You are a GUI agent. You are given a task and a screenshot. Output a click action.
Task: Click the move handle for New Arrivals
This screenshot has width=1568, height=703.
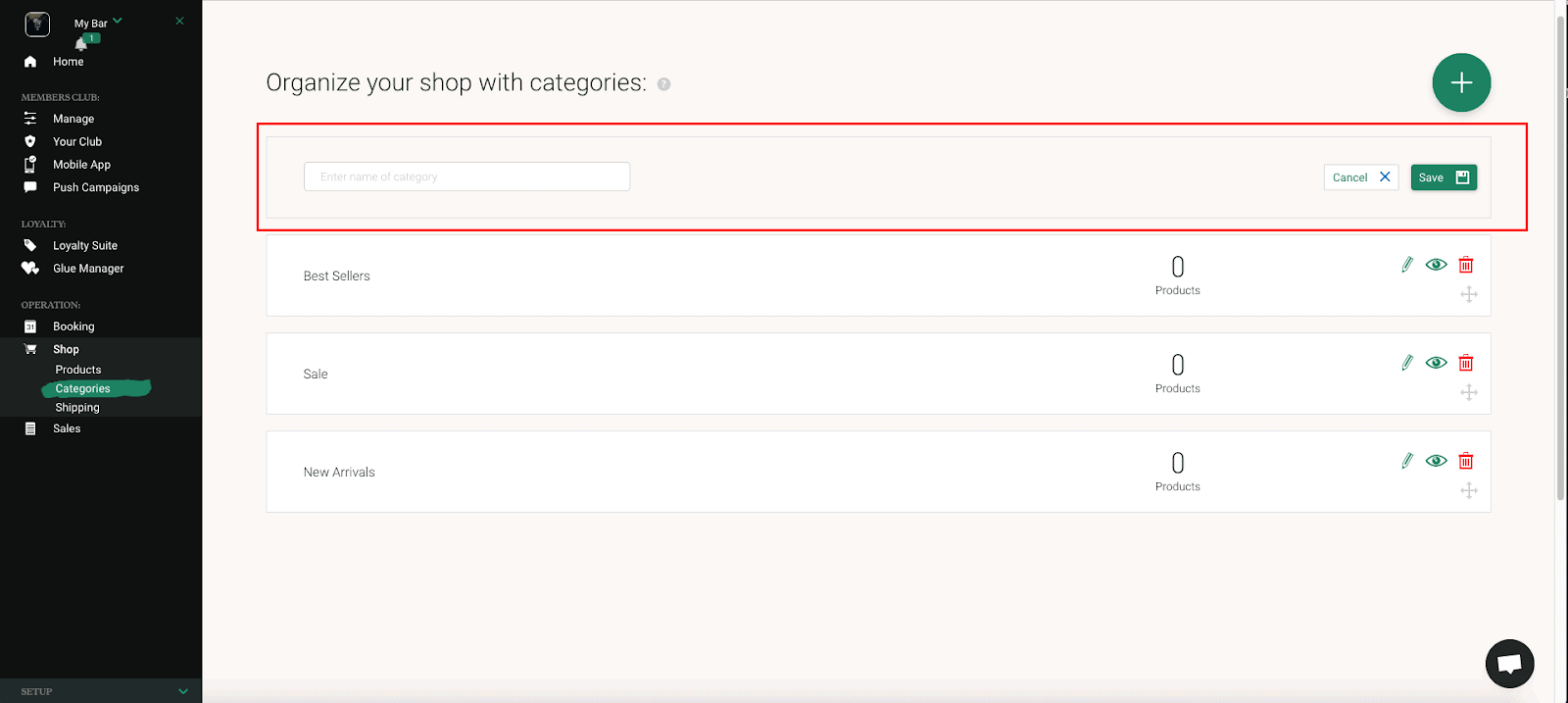point(1468,490)
